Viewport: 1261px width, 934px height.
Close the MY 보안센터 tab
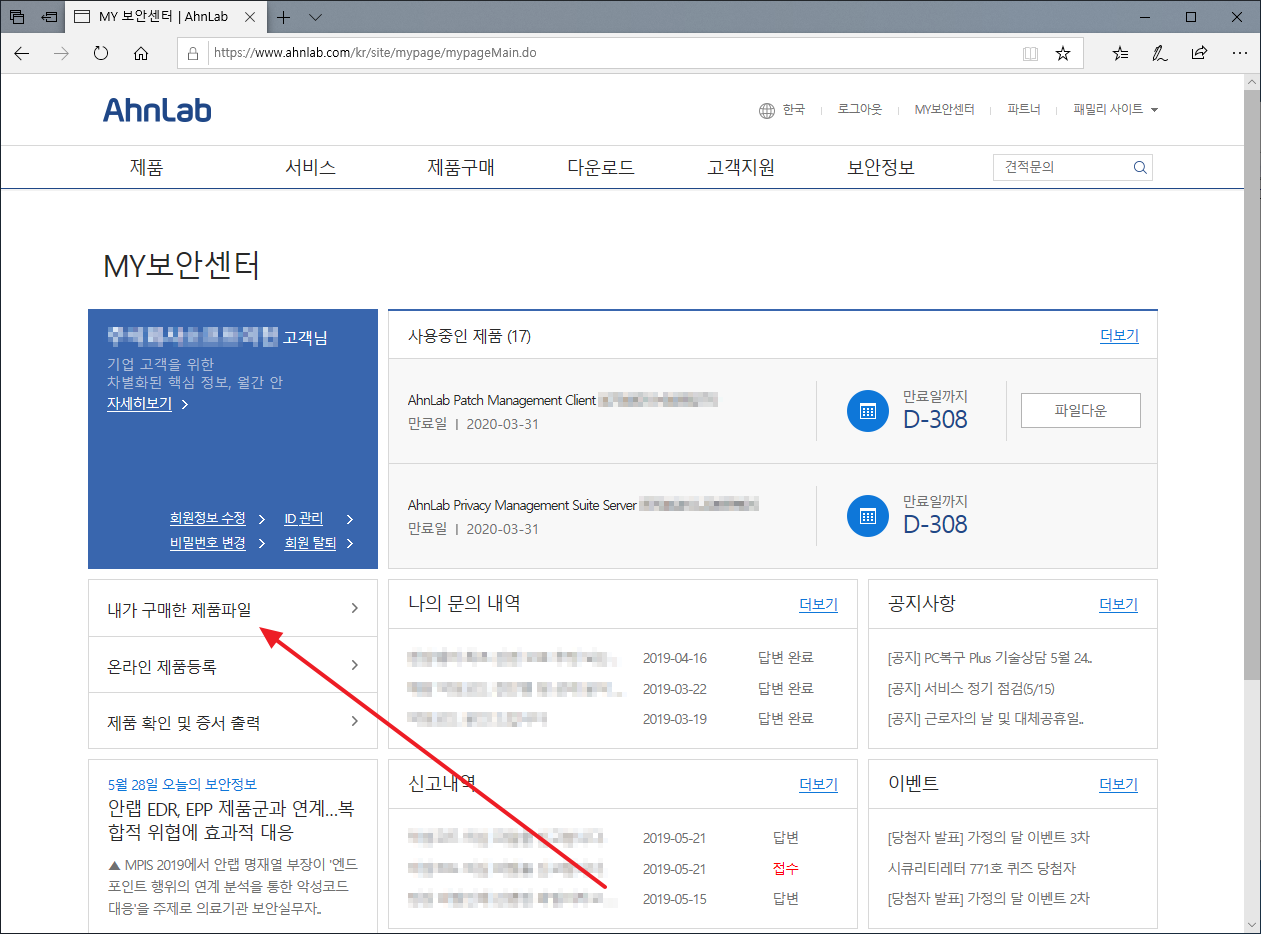251,17
